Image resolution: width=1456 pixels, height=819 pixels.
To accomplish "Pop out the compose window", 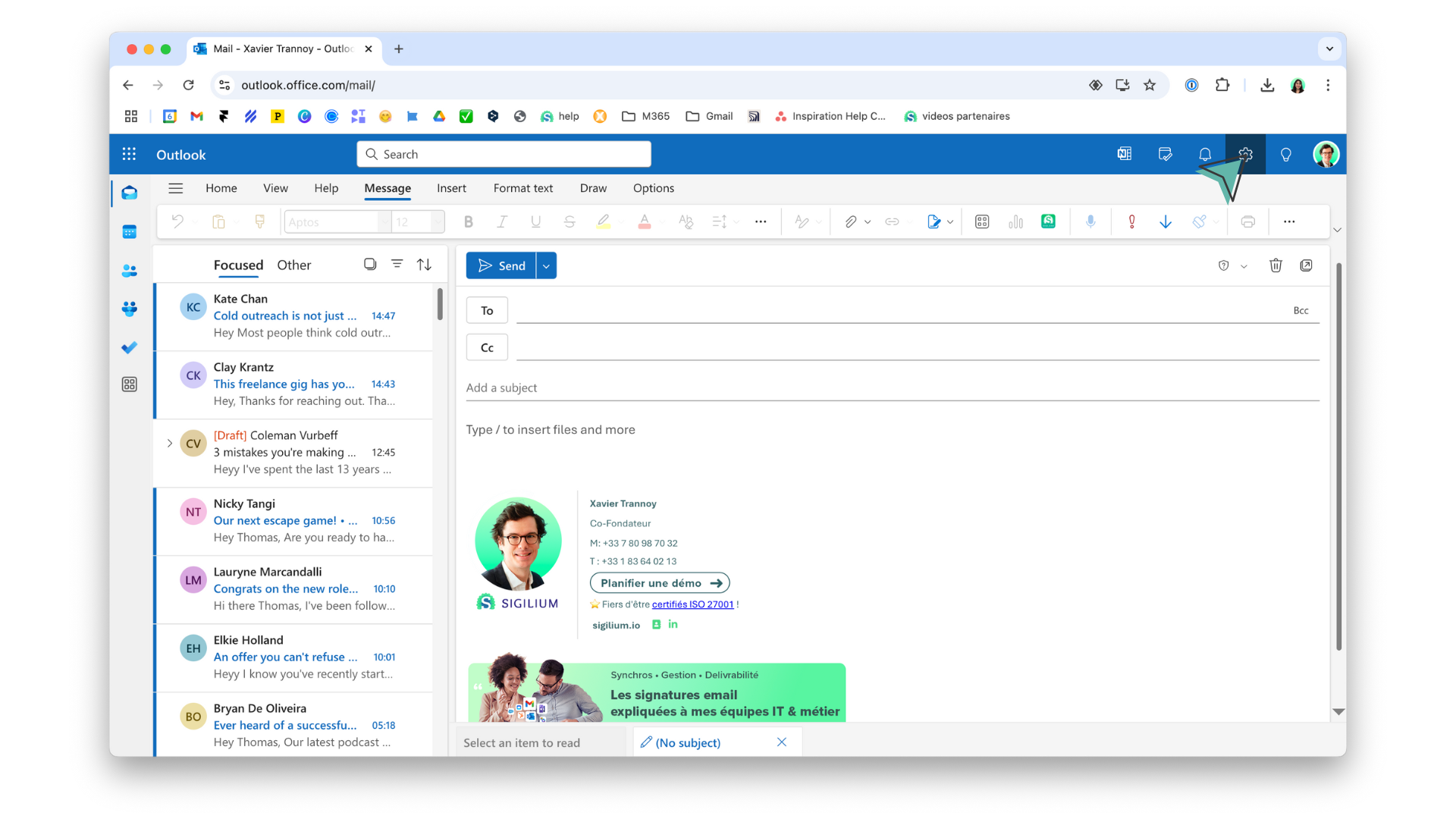I will pyautogui.click(x=1306, y=265).
